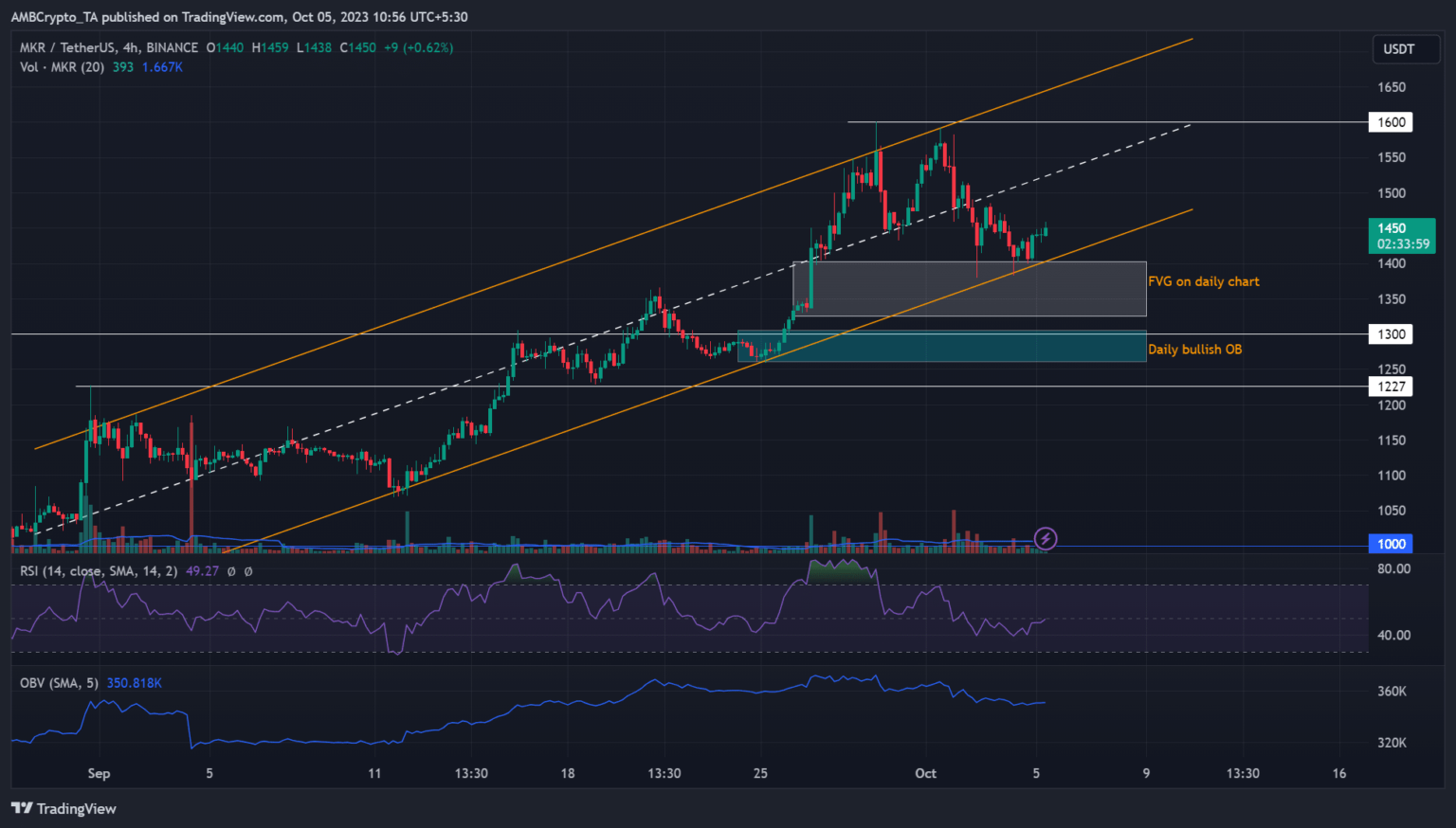Click the blue 1000 price label
The height and width of the screenshot is (828, 1456).
point(1391,544)
